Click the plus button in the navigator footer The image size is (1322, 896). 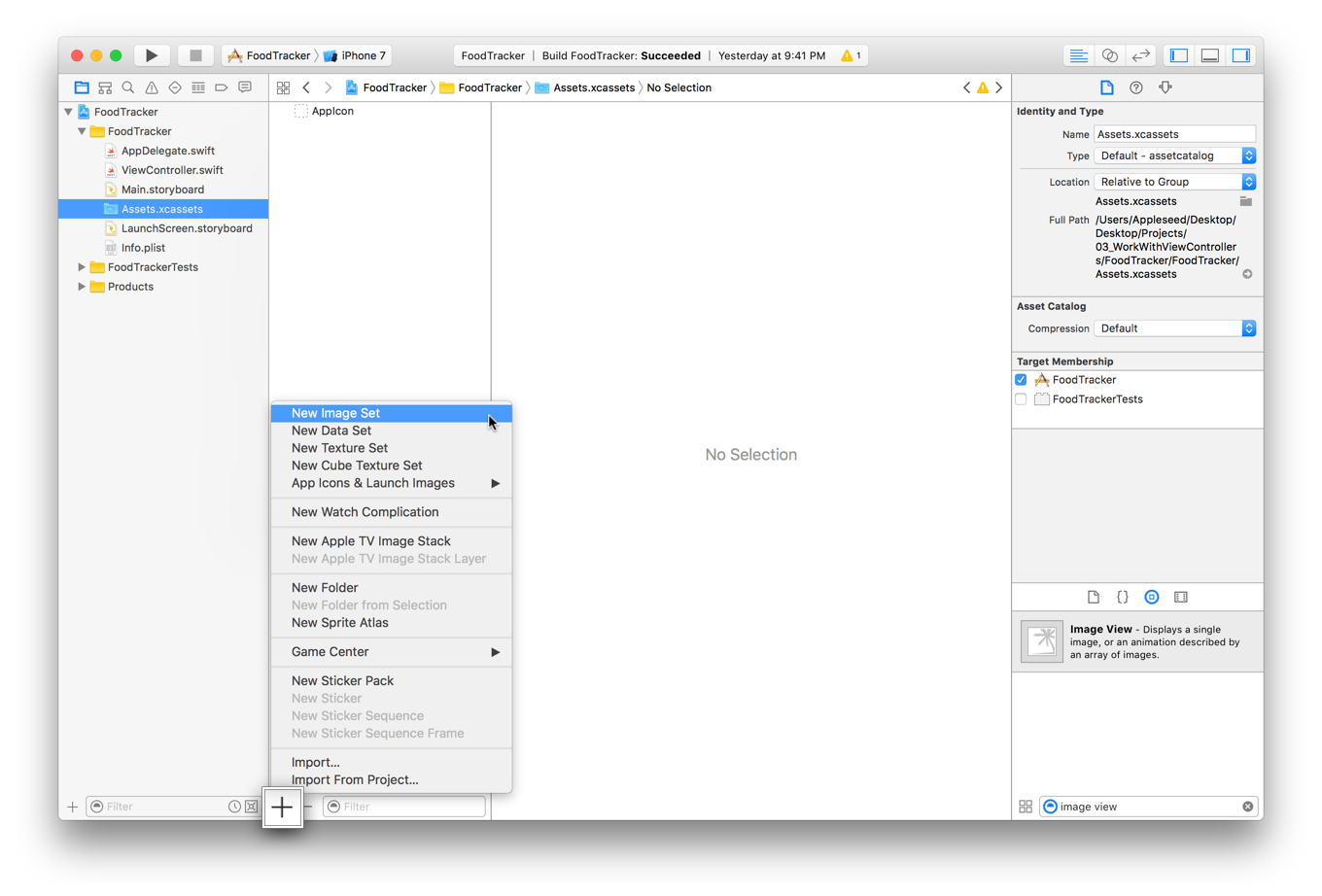tap(72, 807)
